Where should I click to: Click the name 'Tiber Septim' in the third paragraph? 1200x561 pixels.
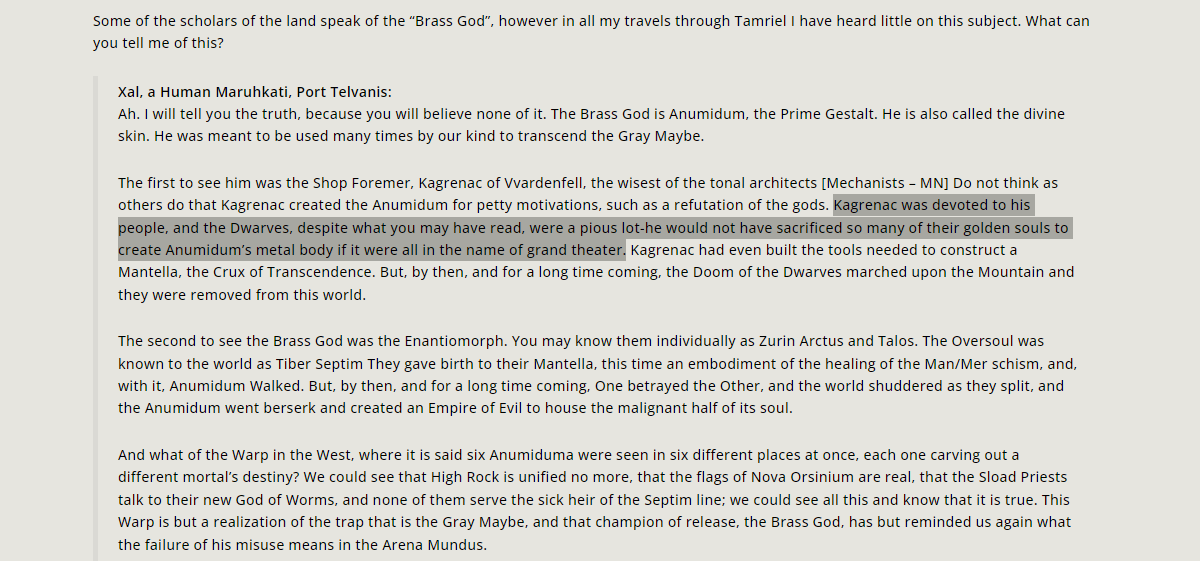click(301, 363)
